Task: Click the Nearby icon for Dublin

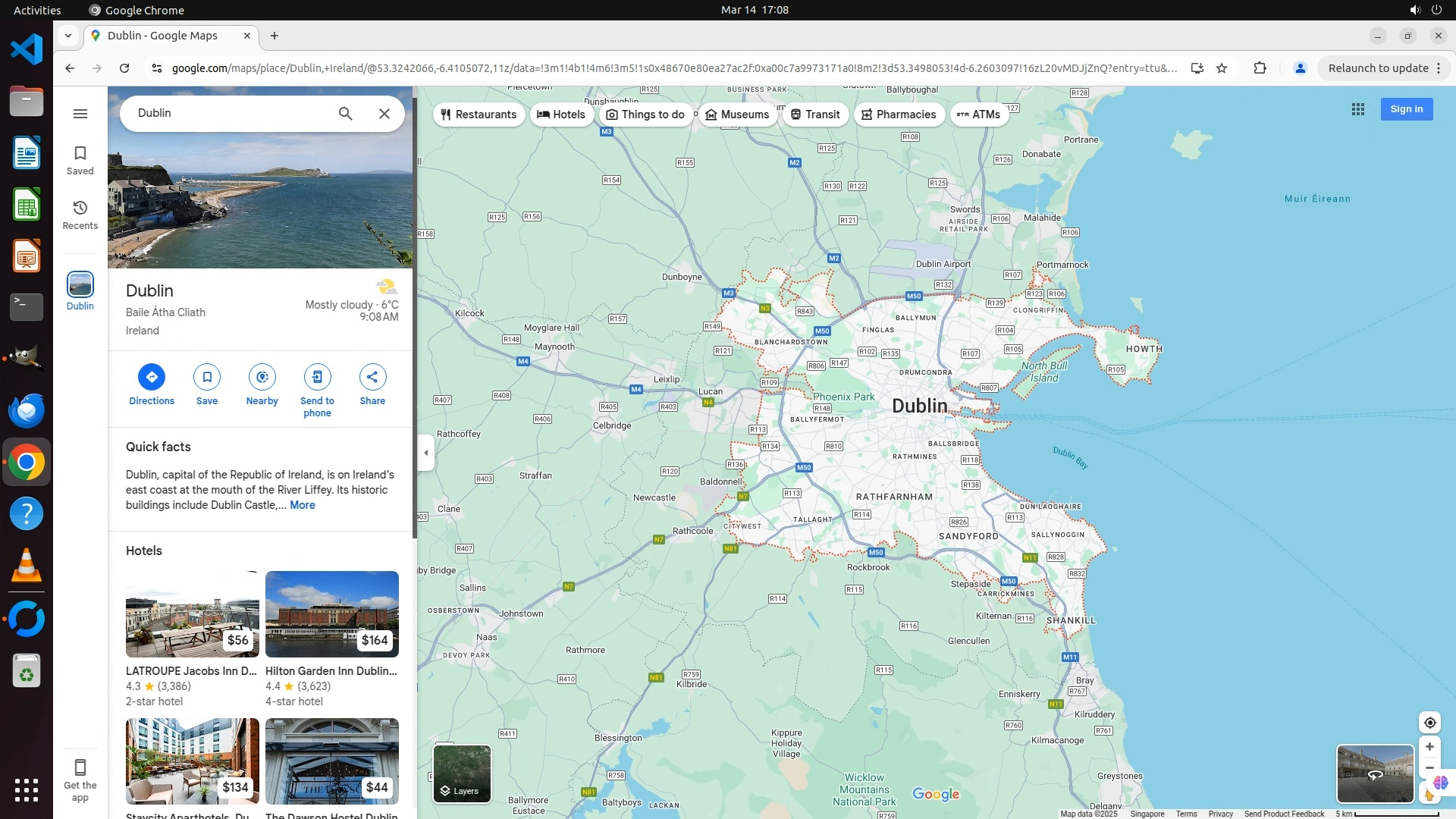Action: 262,377
